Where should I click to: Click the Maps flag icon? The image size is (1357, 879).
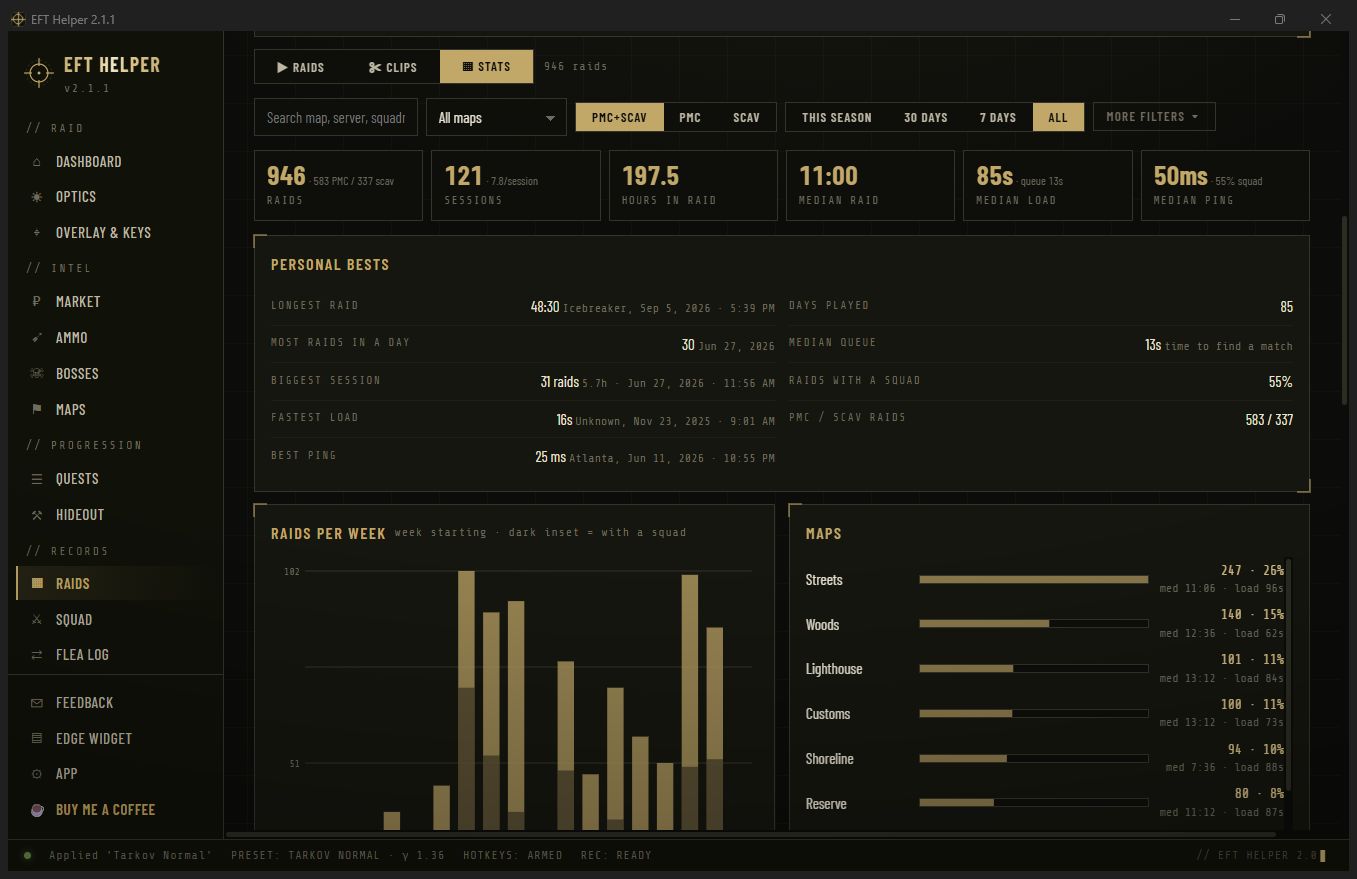[x=37, y=410]
